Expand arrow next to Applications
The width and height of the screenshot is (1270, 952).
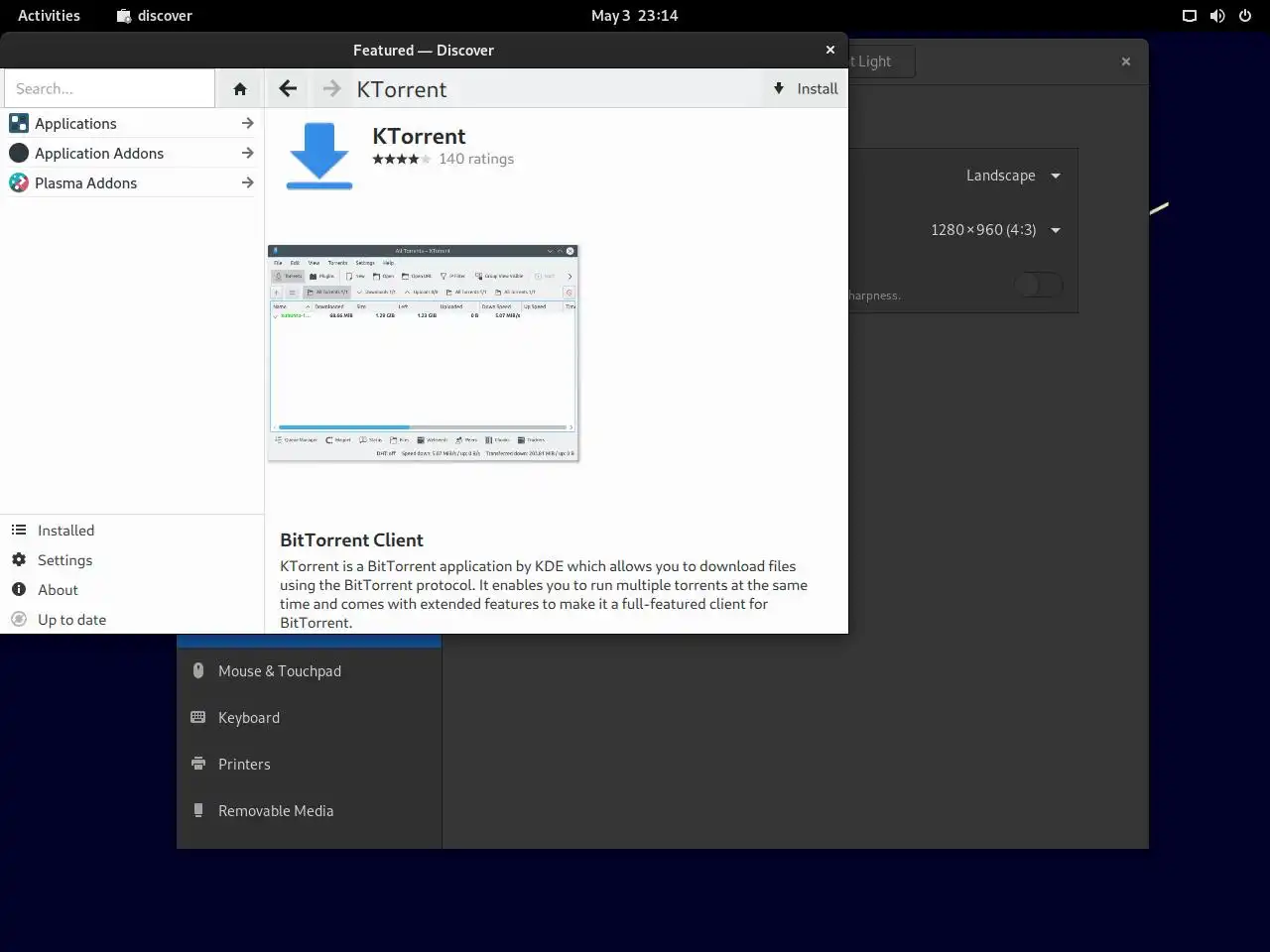(x=247, y=123)
